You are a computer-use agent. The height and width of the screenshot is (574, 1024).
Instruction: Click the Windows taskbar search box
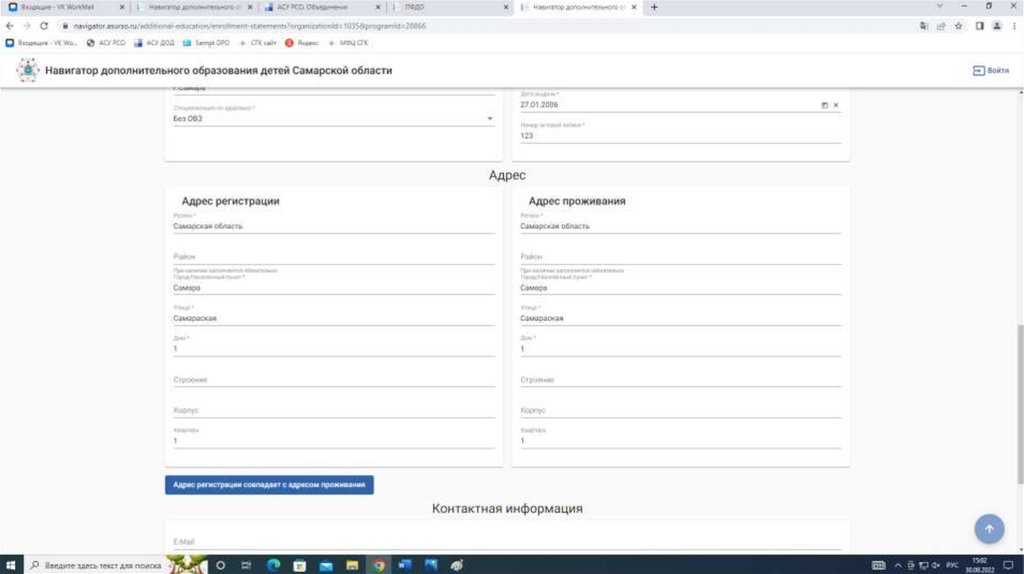[x=95, y=565]
